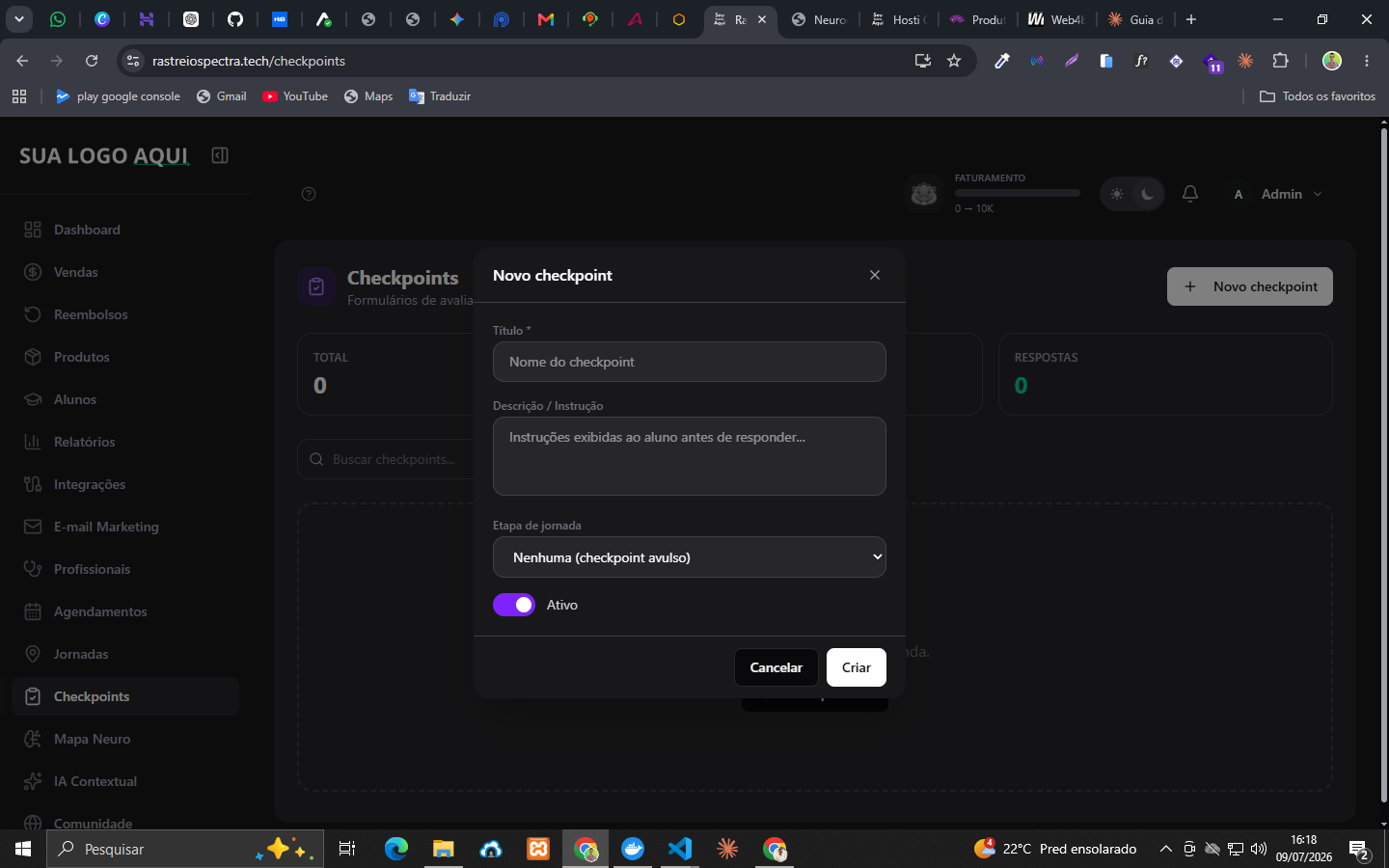Open the pinned GitHub tab
The image size is (1389, 868).
(x=235, y=19)
